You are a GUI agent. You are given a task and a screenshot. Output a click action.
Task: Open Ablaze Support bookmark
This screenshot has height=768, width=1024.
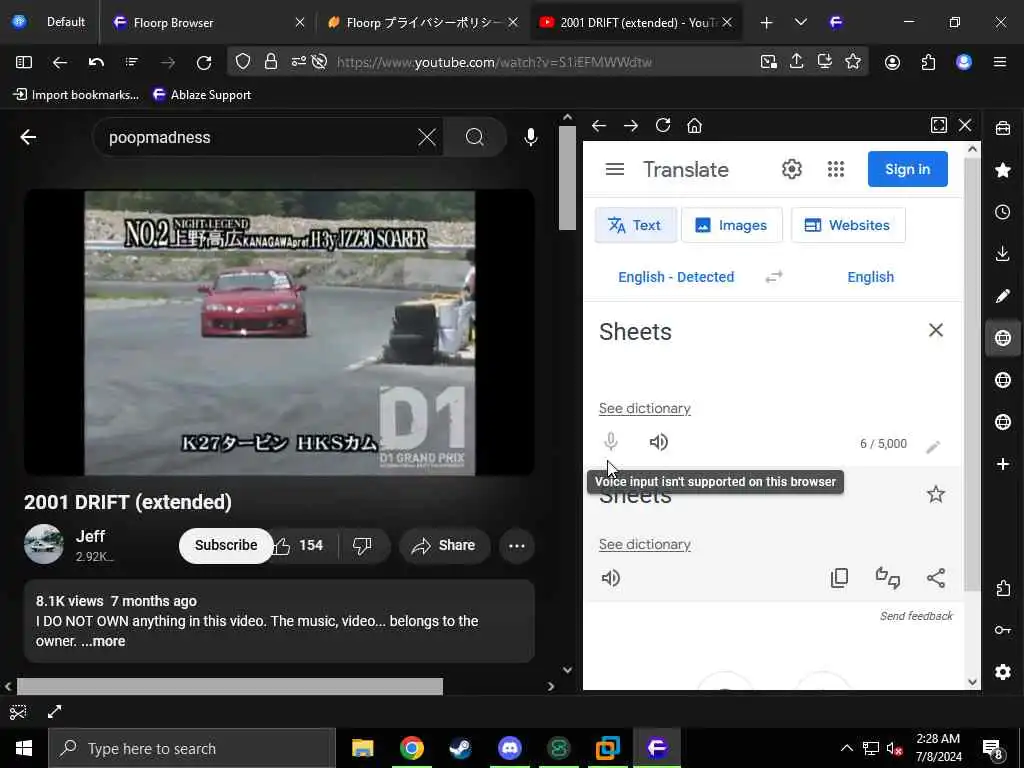(202, 95)
